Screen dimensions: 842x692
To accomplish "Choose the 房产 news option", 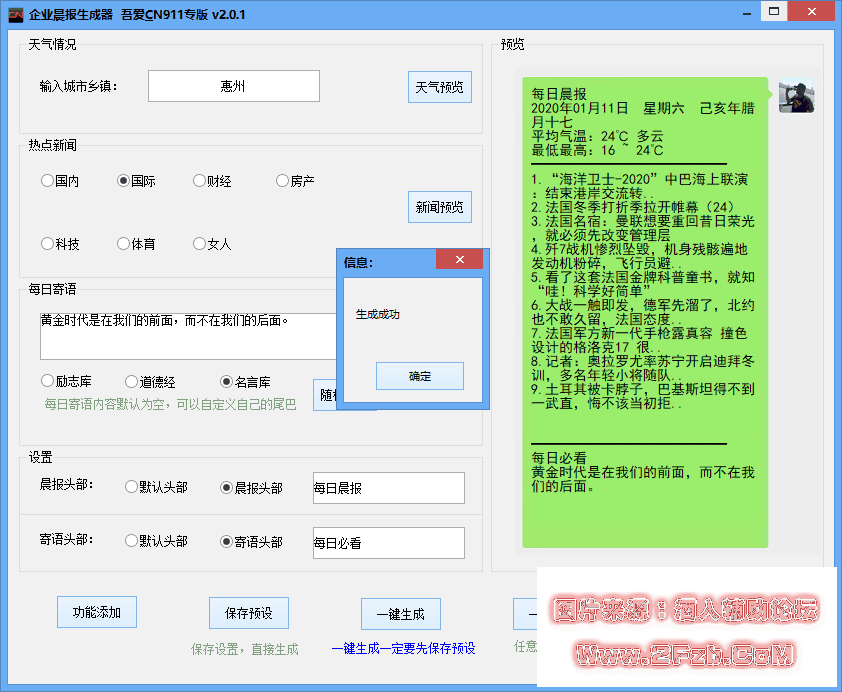I will pos(283,181).
